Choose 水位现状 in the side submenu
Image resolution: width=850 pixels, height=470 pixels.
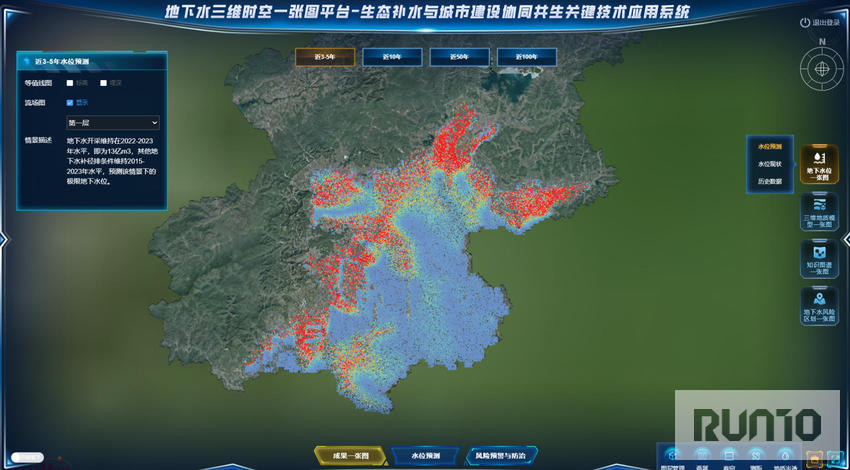pyautogui.click(x=770, y=164)
